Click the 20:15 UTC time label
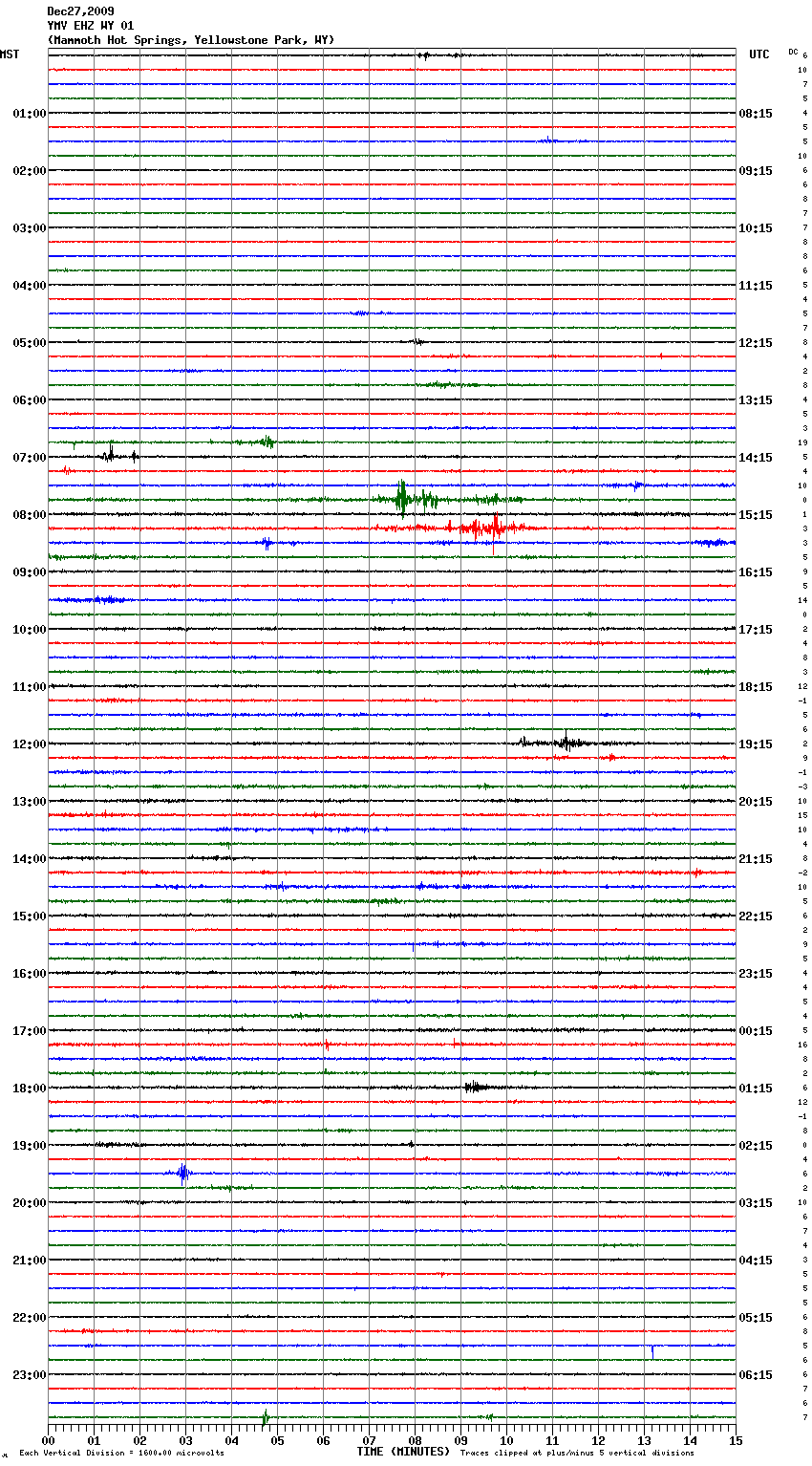The width and height of the screenshot is (812, 1466). pos(756,802)
